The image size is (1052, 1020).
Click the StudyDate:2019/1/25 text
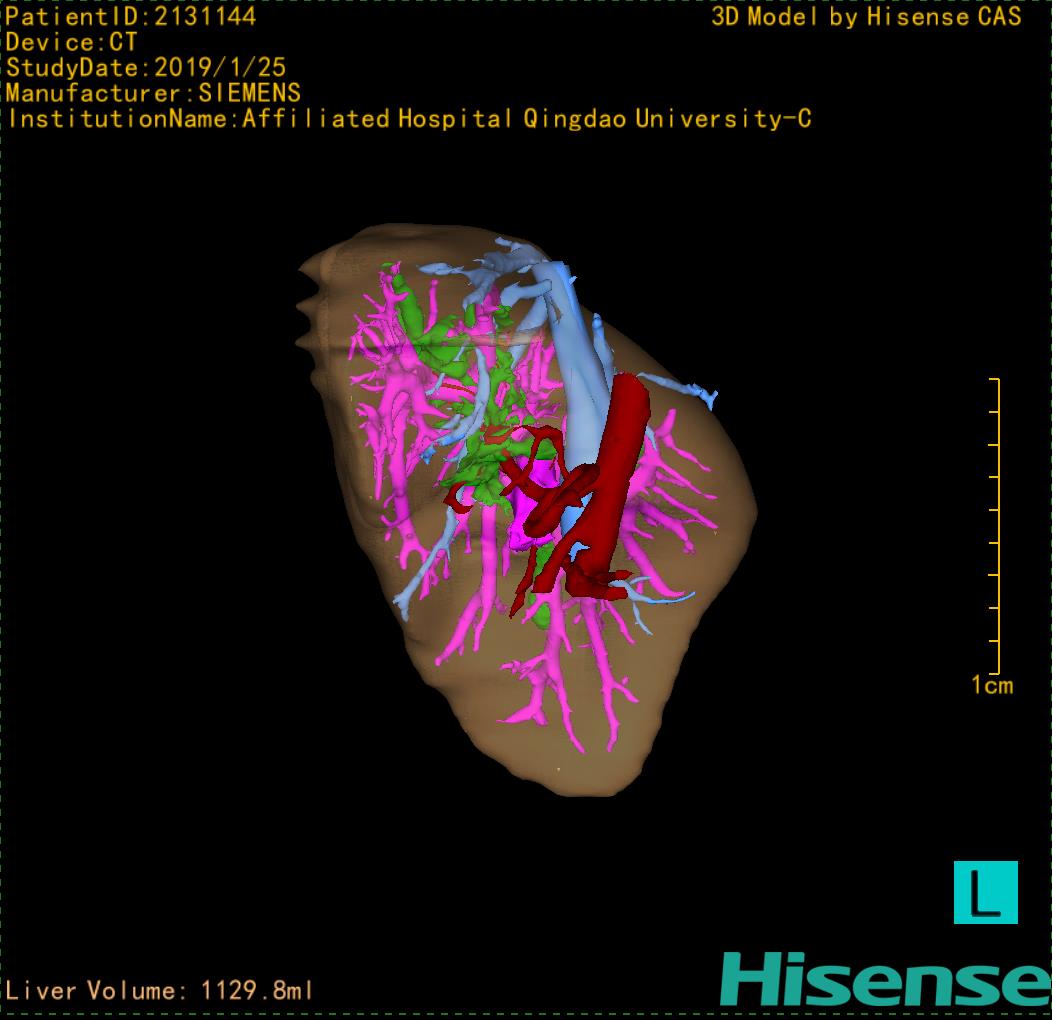point(146,68)
